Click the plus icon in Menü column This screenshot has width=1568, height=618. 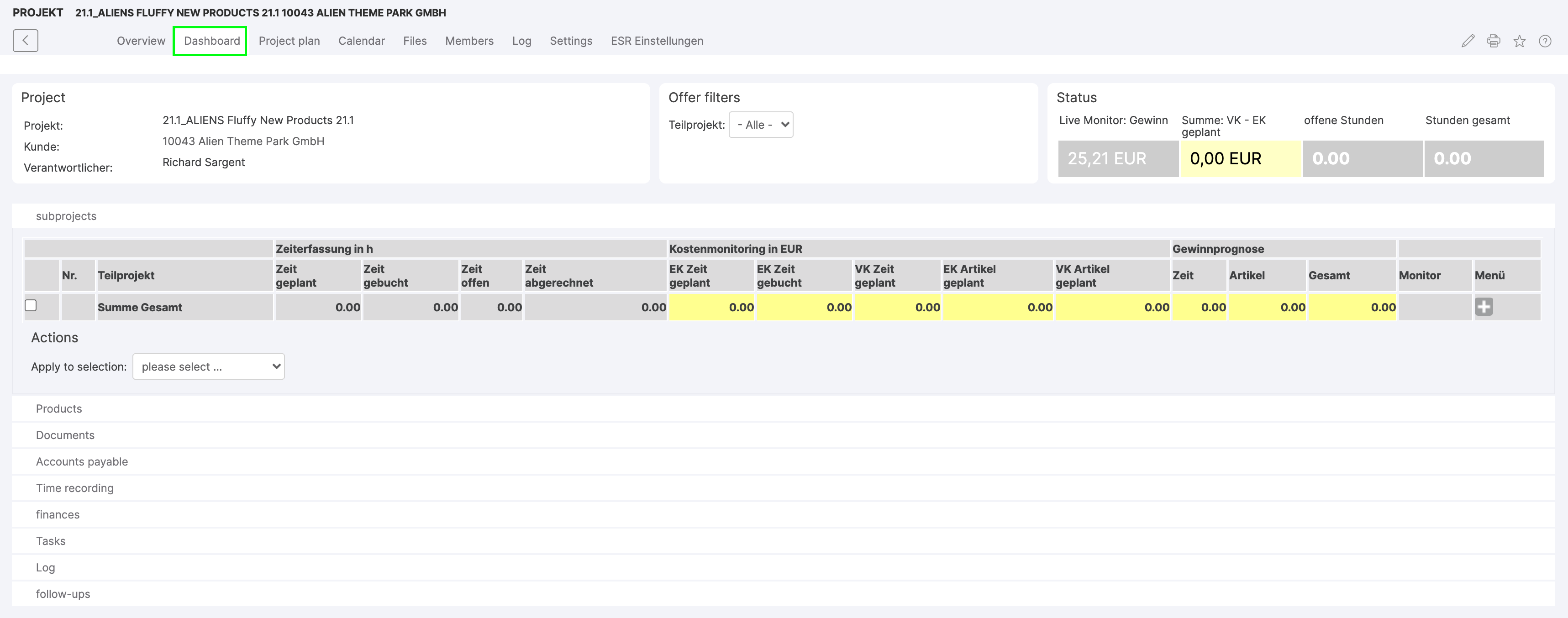point(1484,307)
